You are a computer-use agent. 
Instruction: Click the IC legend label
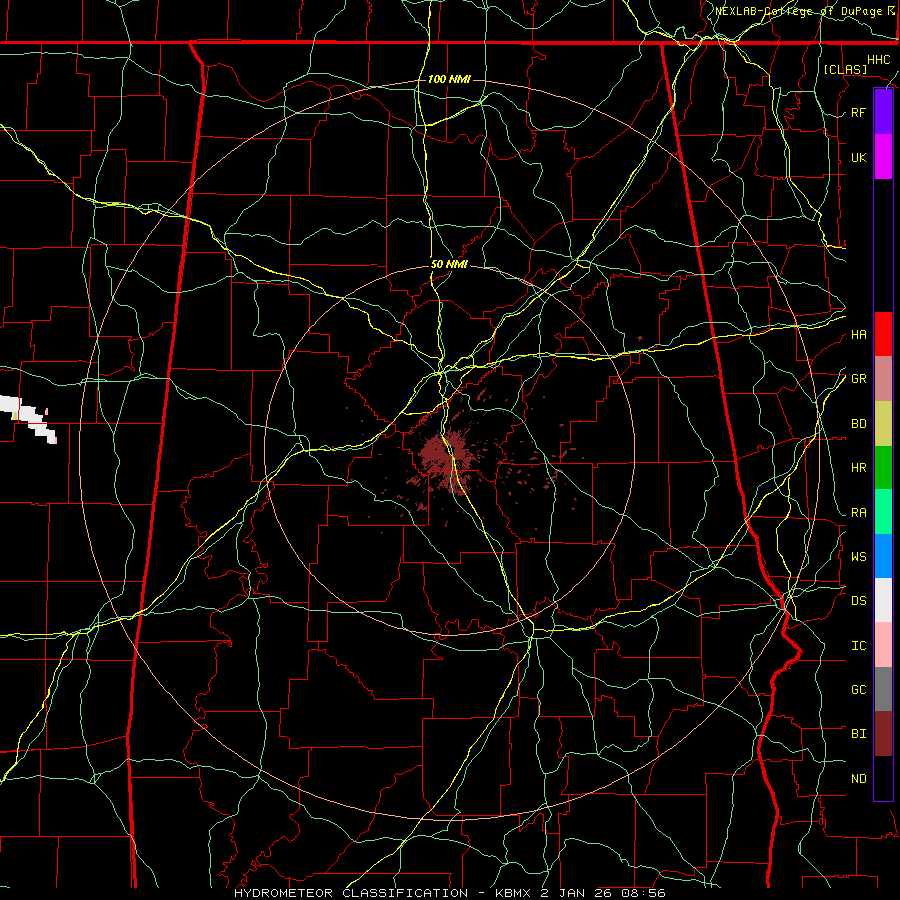pos(858,646)
